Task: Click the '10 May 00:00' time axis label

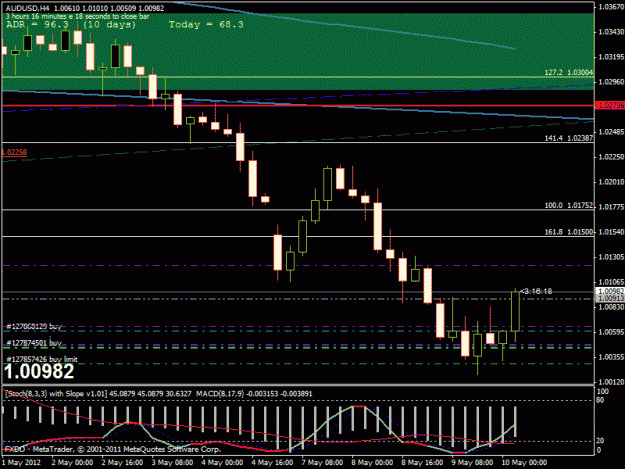Action: click(x=524, y=463)
